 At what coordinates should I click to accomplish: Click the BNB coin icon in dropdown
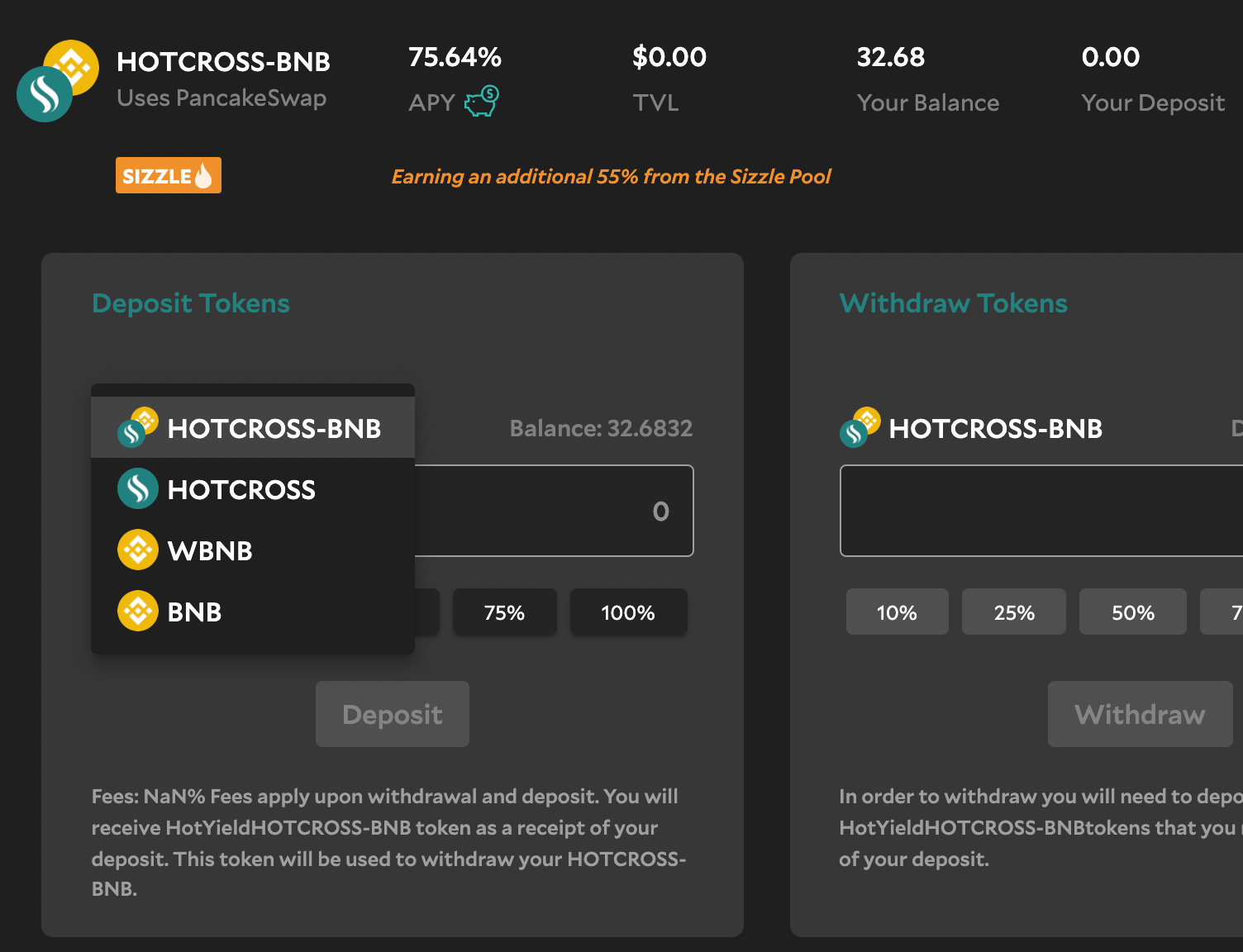(138, 611)
